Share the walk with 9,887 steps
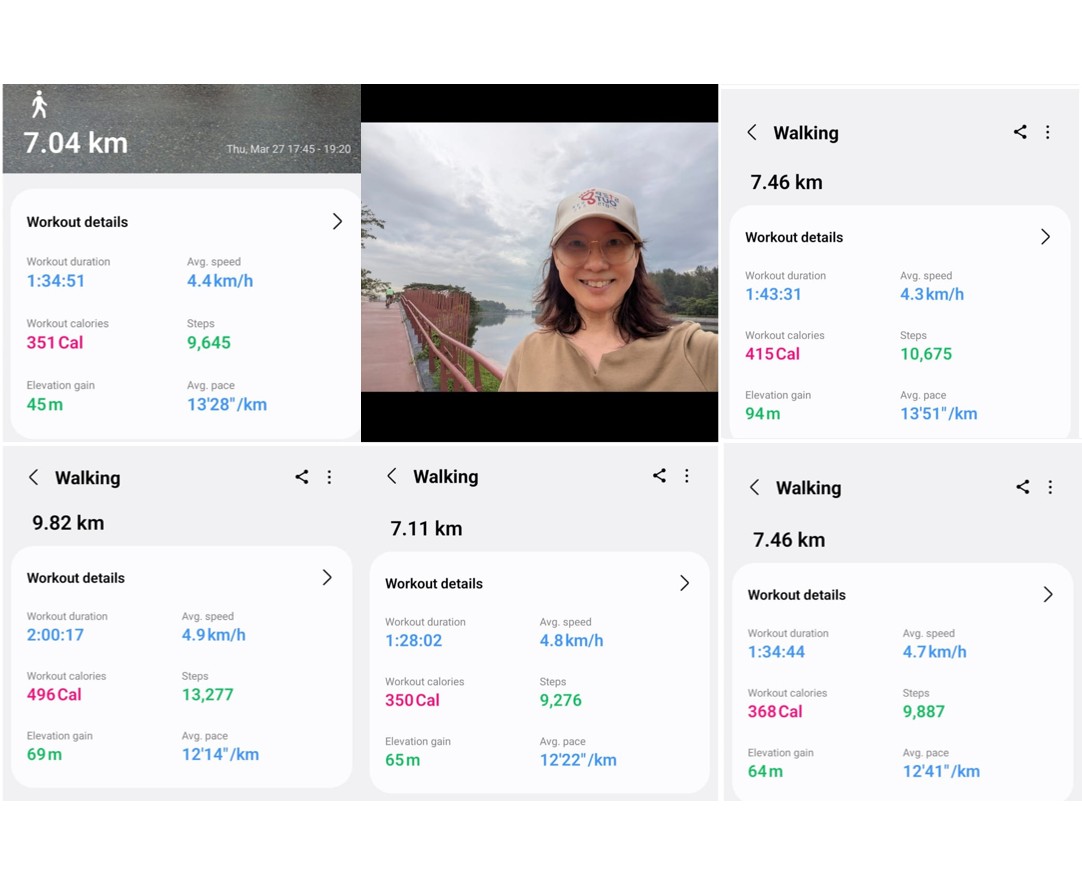Viewport: 1082px width, 894px height. point(1022,487)
